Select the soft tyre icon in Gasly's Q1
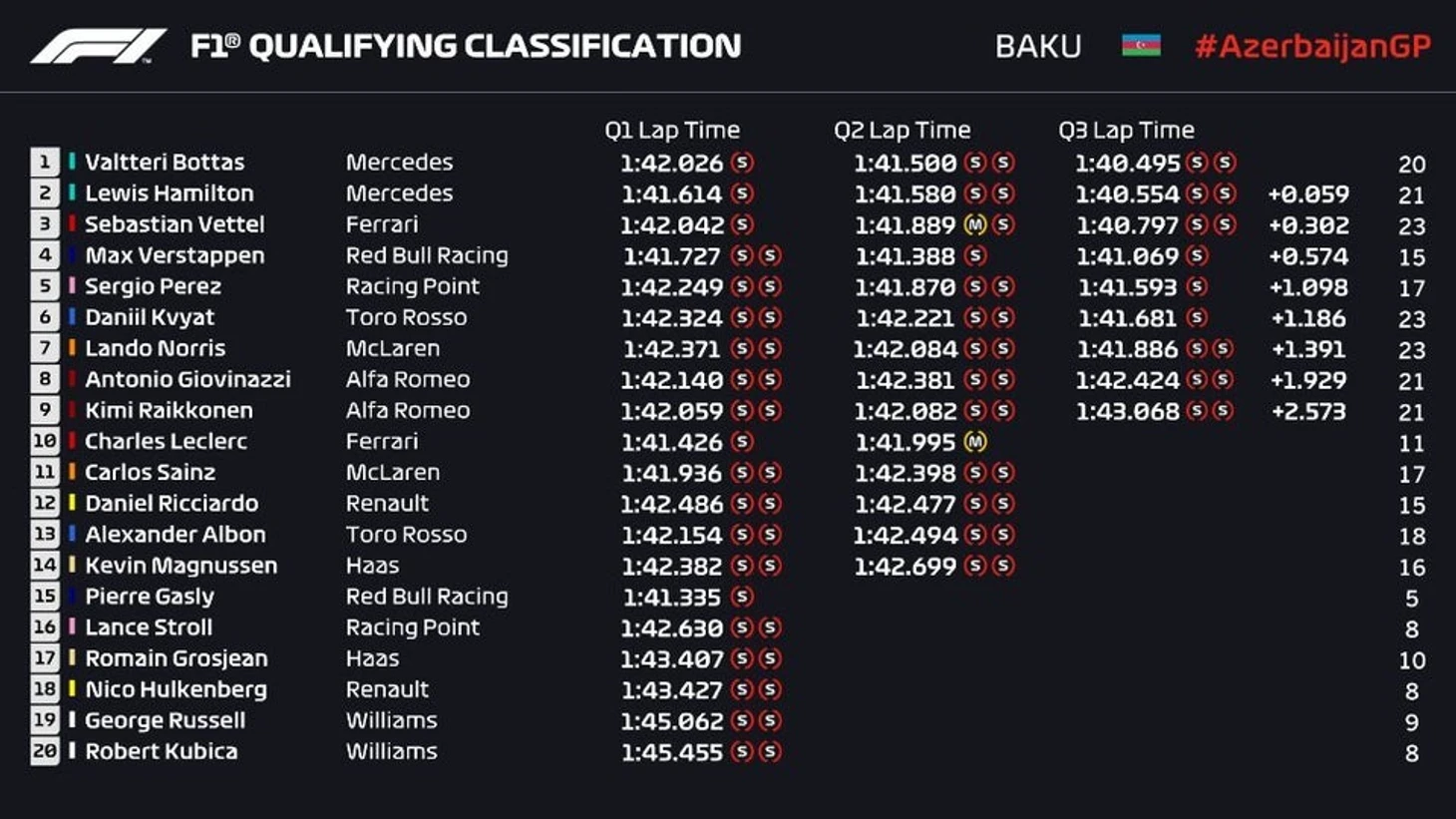Screen dimensions: 1456x819 (x=742, y=597)
